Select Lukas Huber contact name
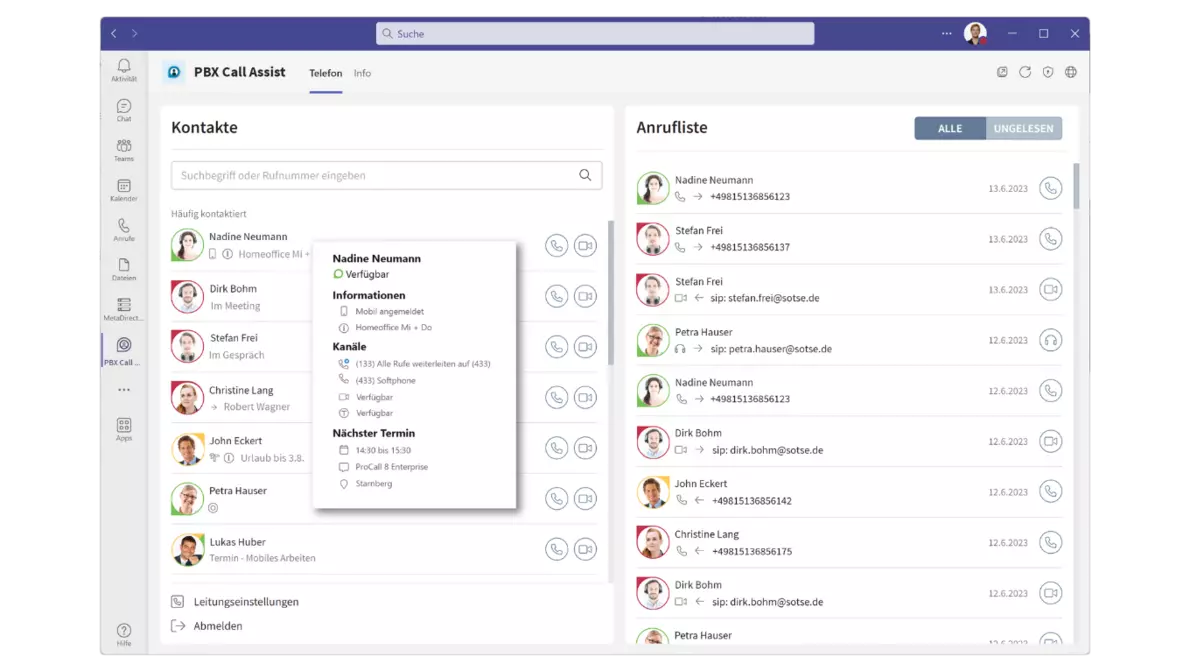The width and height of the screenshot is (1190, 671). click(x=238, y=542)
